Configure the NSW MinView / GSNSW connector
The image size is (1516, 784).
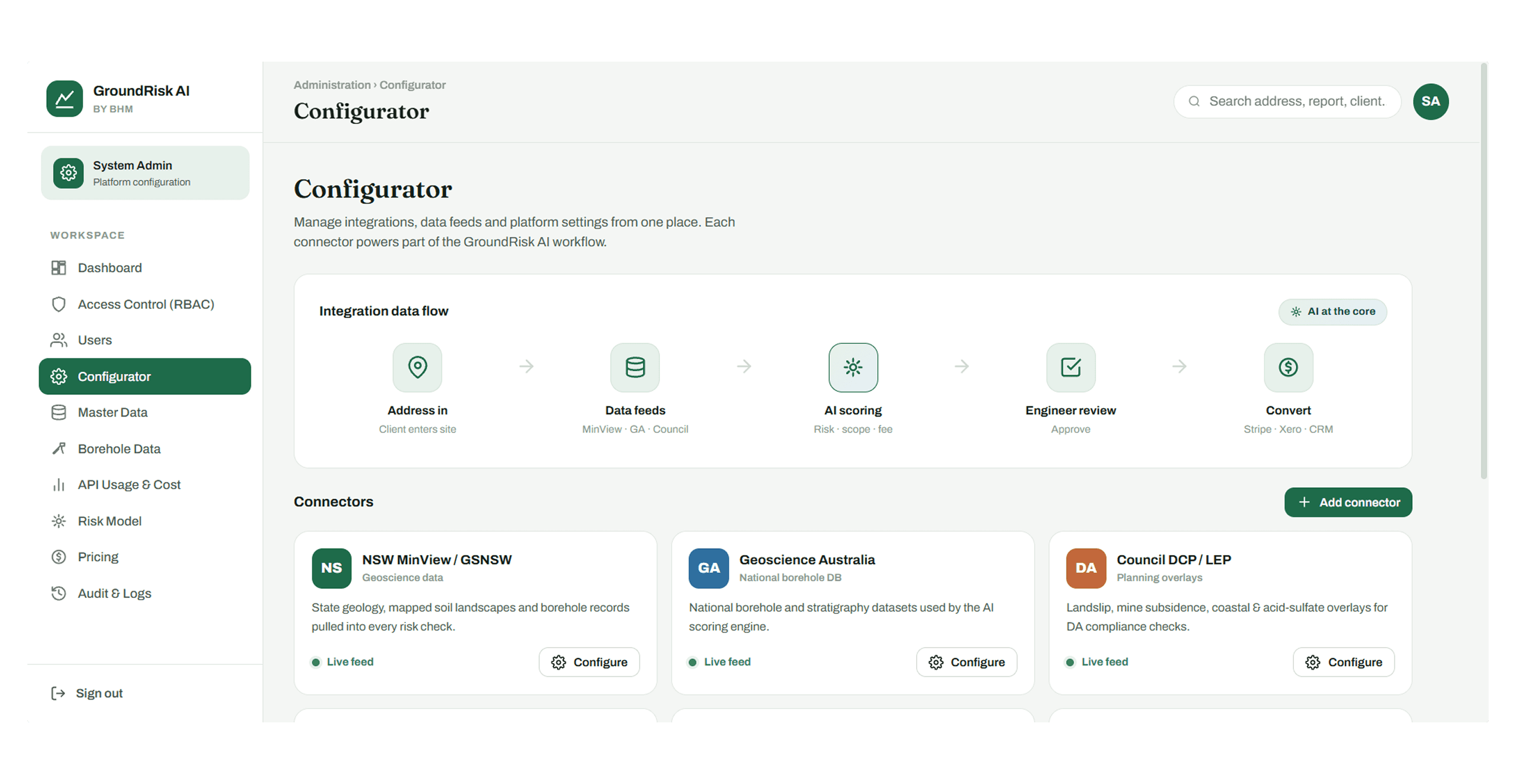tap(589, 662)
